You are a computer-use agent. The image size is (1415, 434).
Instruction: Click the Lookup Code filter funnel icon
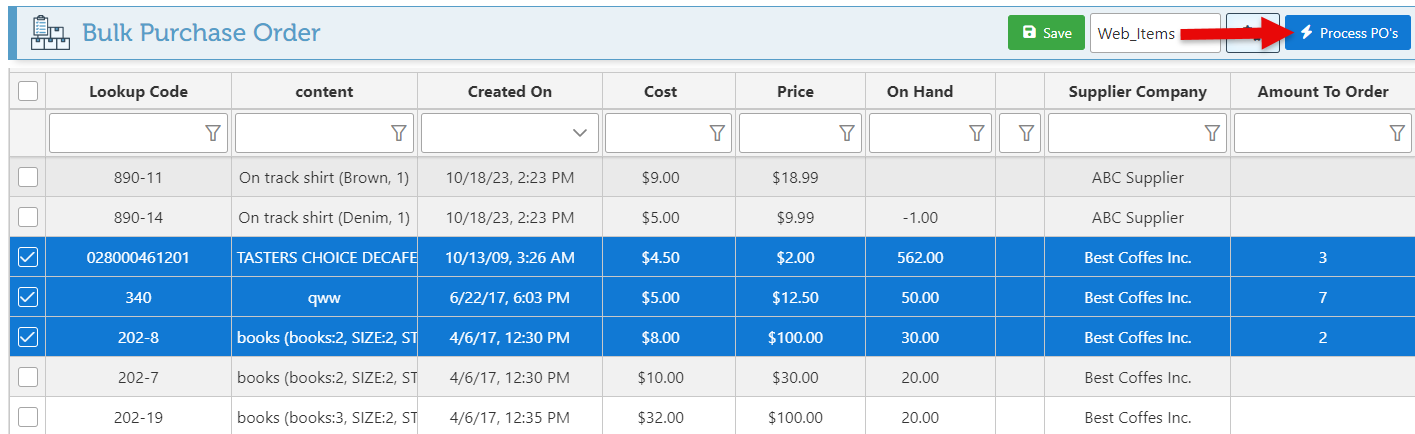[213, 133]
